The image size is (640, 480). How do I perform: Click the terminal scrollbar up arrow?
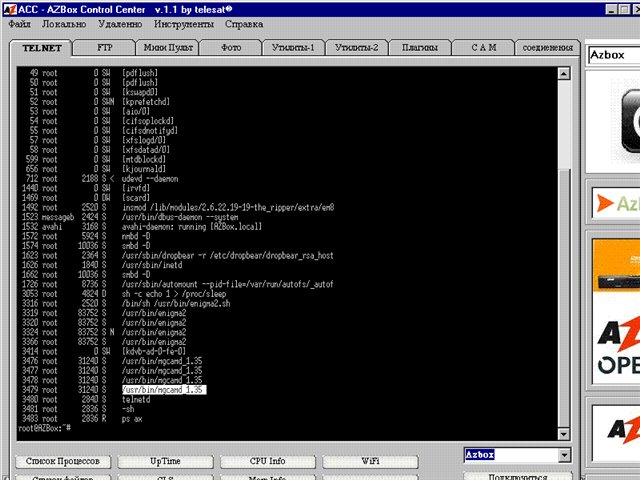pyautogui.click(x=564, y=73)
